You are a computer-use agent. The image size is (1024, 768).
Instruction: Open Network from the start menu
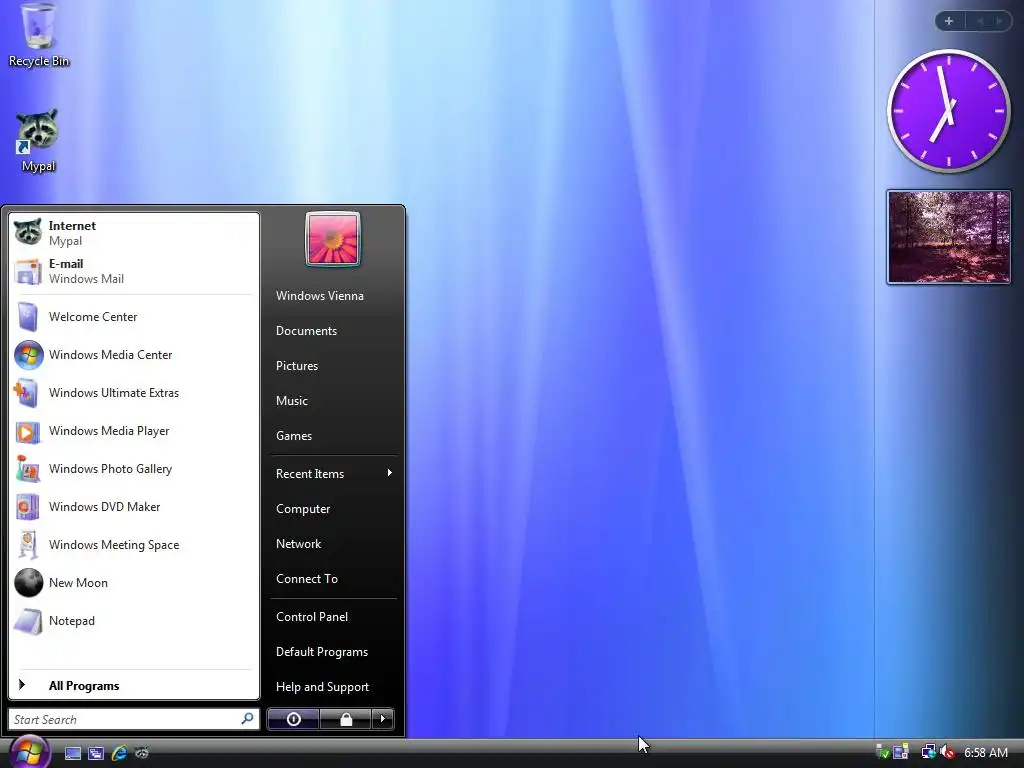[333, 544]
